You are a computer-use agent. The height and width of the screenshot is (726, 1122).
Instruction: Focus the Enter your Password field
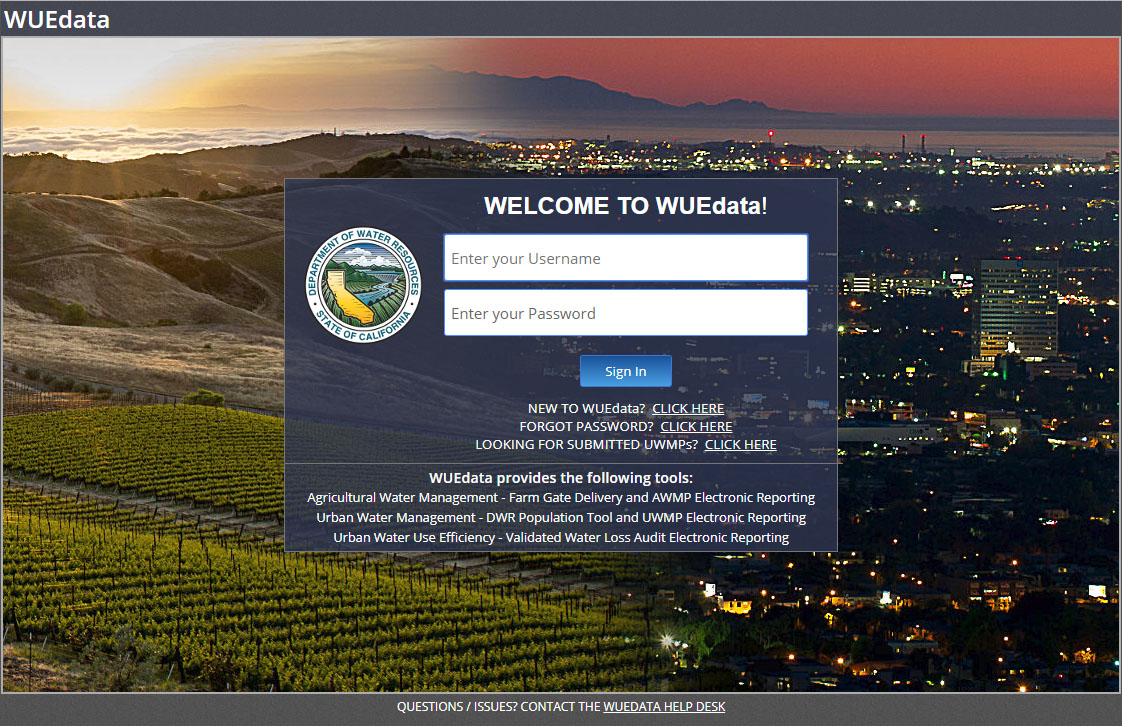click(625, 313)
